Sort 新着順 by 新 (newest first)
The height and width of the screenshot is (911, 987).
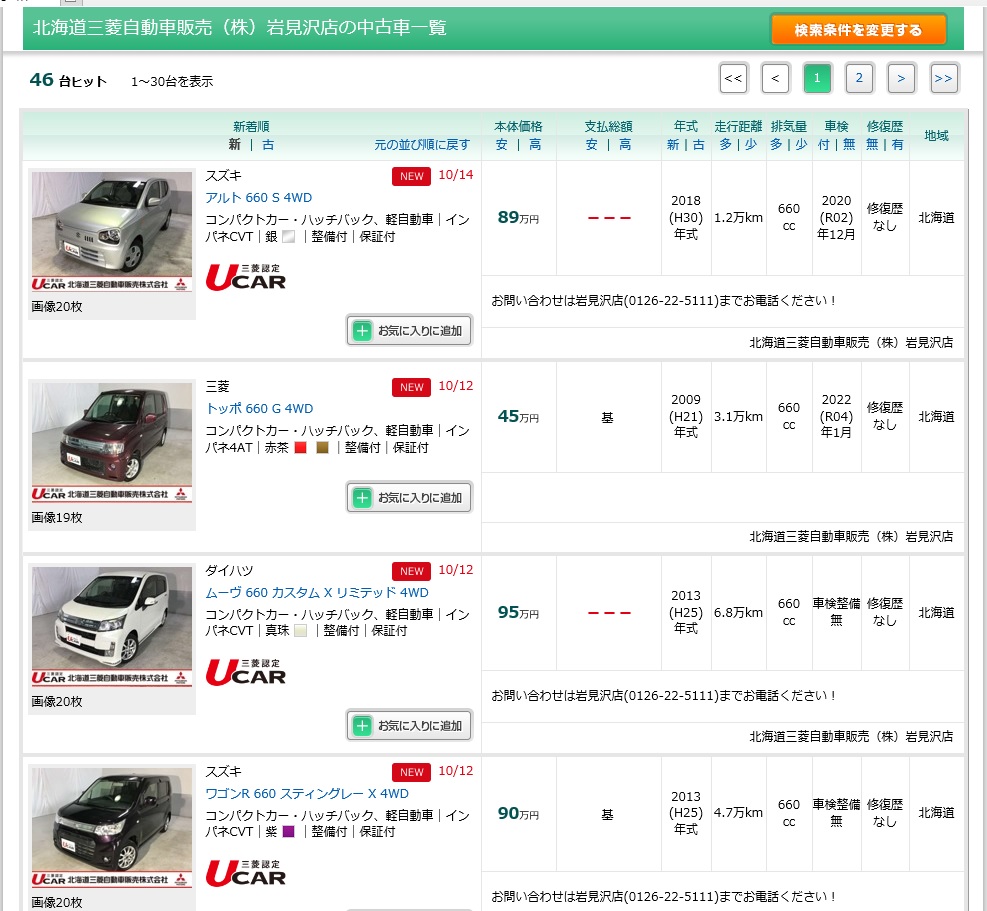[234, 145]
